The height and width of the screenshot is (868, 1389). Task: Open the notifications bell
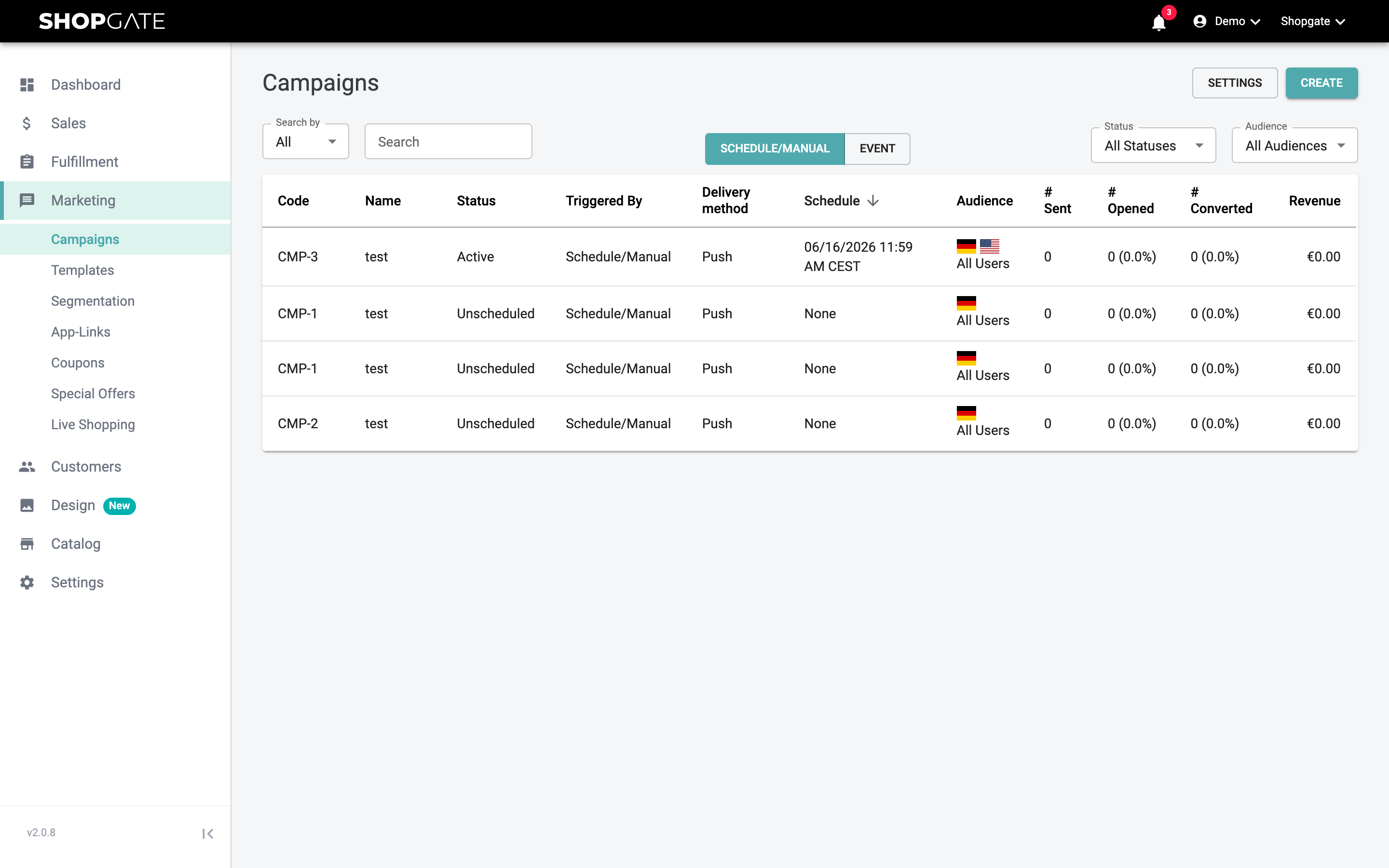click(x=1158, y=22)
